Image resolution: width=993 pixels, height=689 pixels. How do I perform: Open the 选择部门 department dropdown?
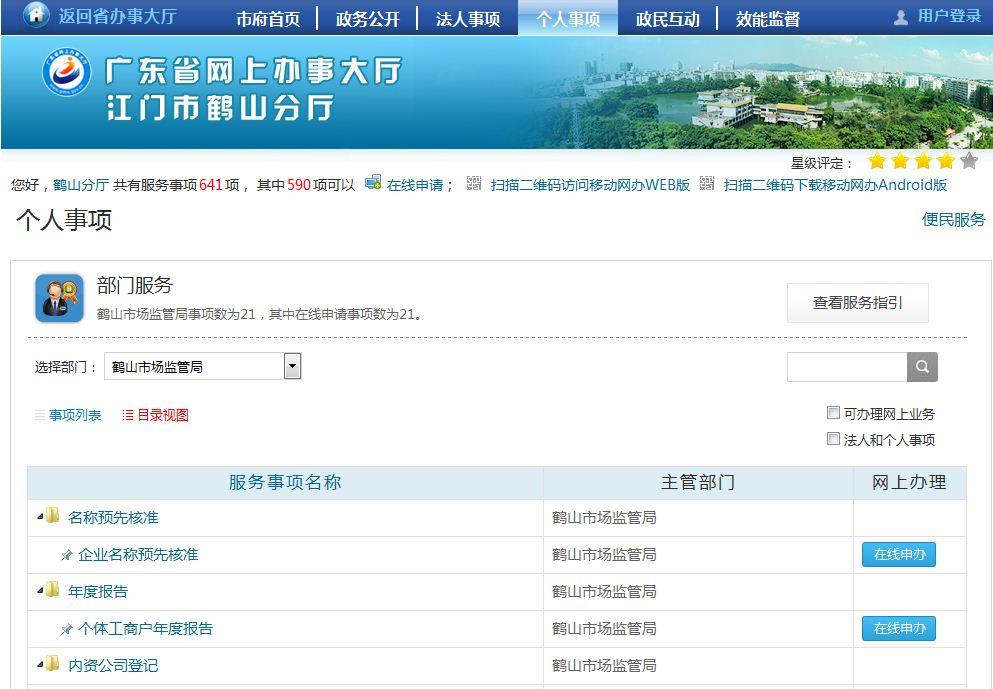[x=292, y=367]
